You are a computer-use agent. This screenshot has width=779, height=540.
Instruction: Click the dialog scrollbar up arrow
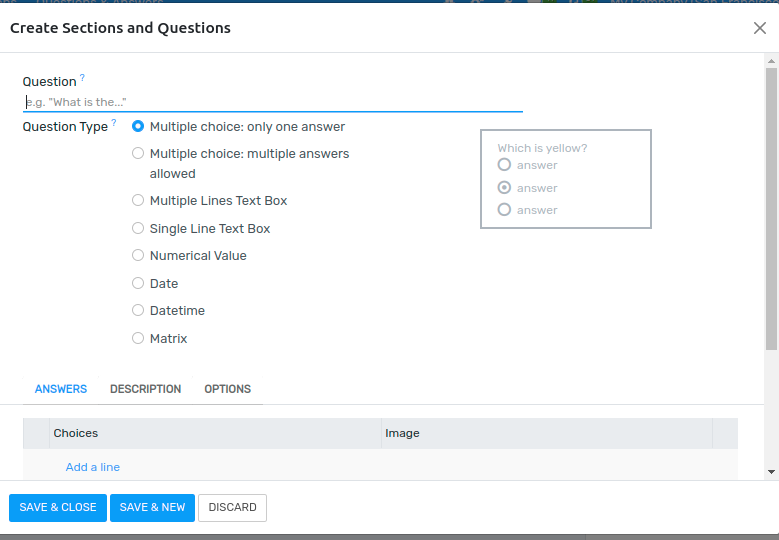771,61
